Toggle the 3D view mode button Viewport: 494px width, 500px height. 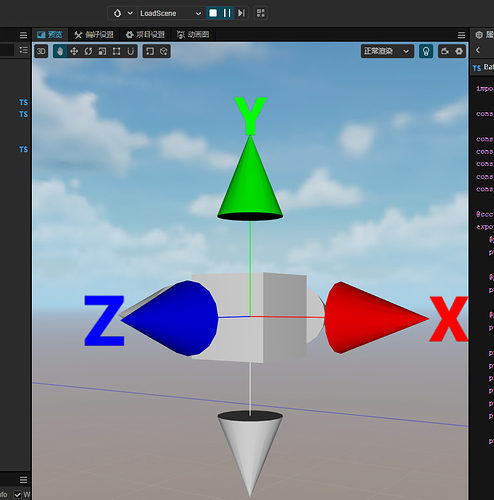[41, 51]
